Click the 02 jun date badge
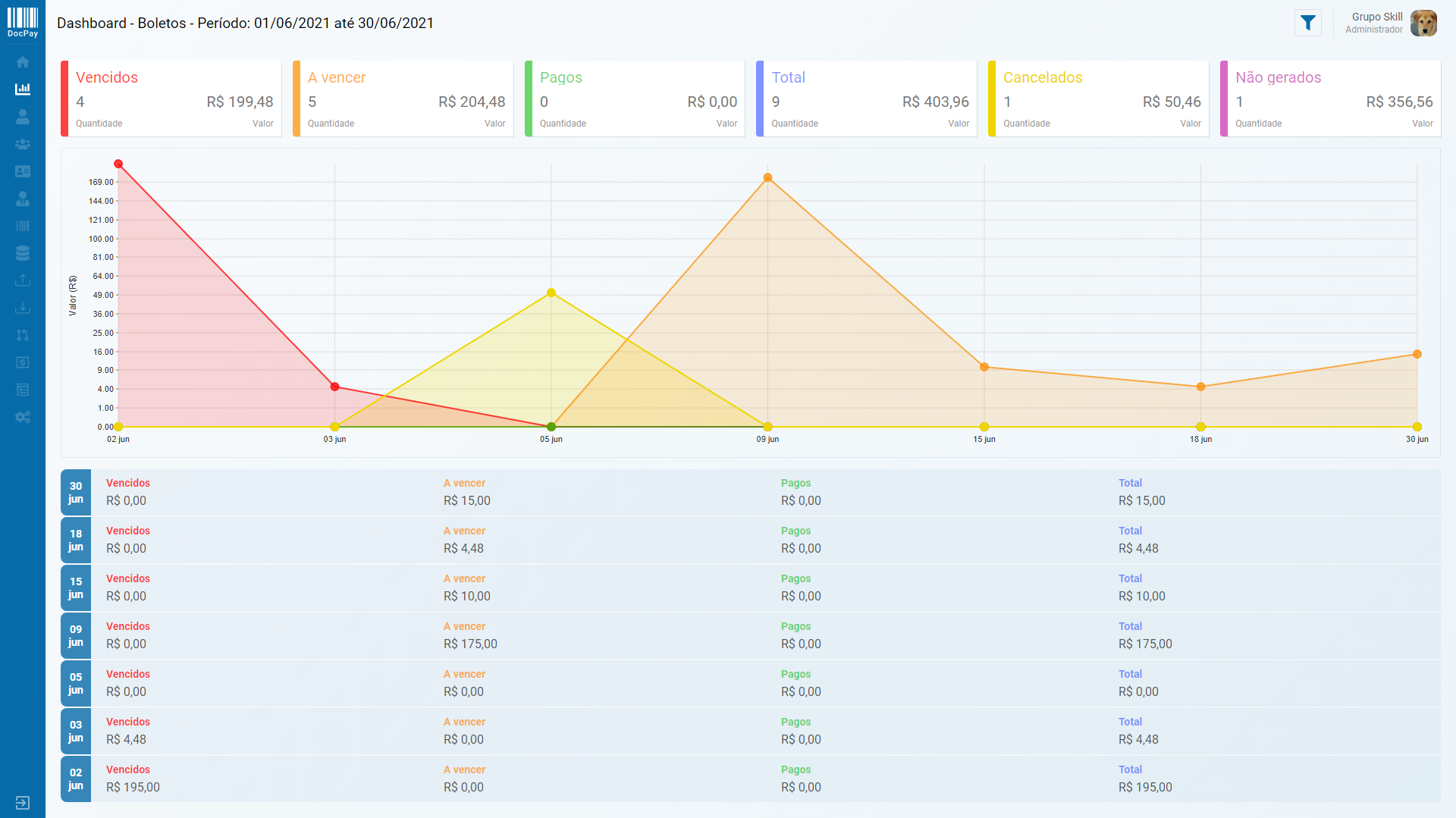 [x=76, y=779]
